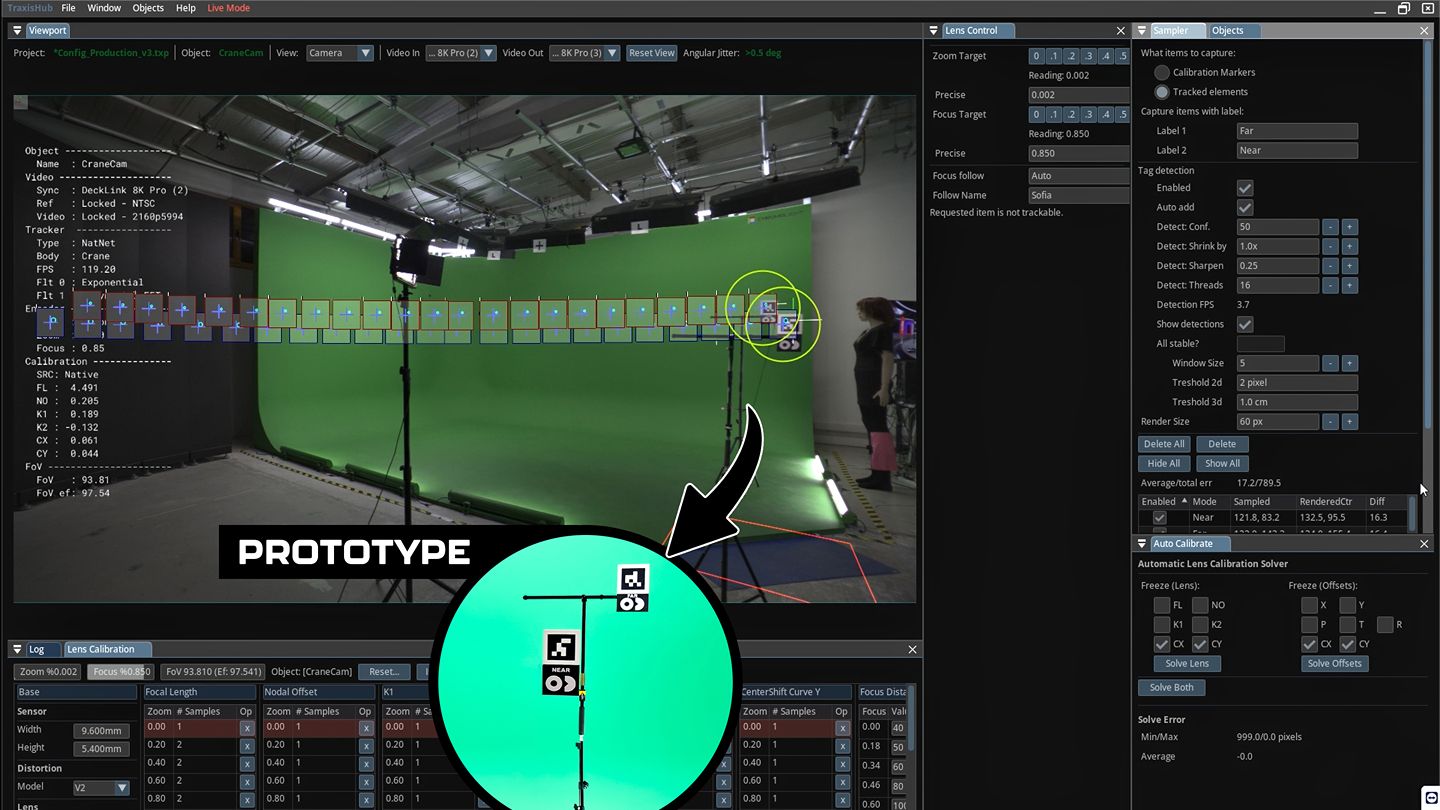Image resolution: width=1440 pixels, height=810 pixels.
Task: Click the Show All button
Action: coord(1222,464)
